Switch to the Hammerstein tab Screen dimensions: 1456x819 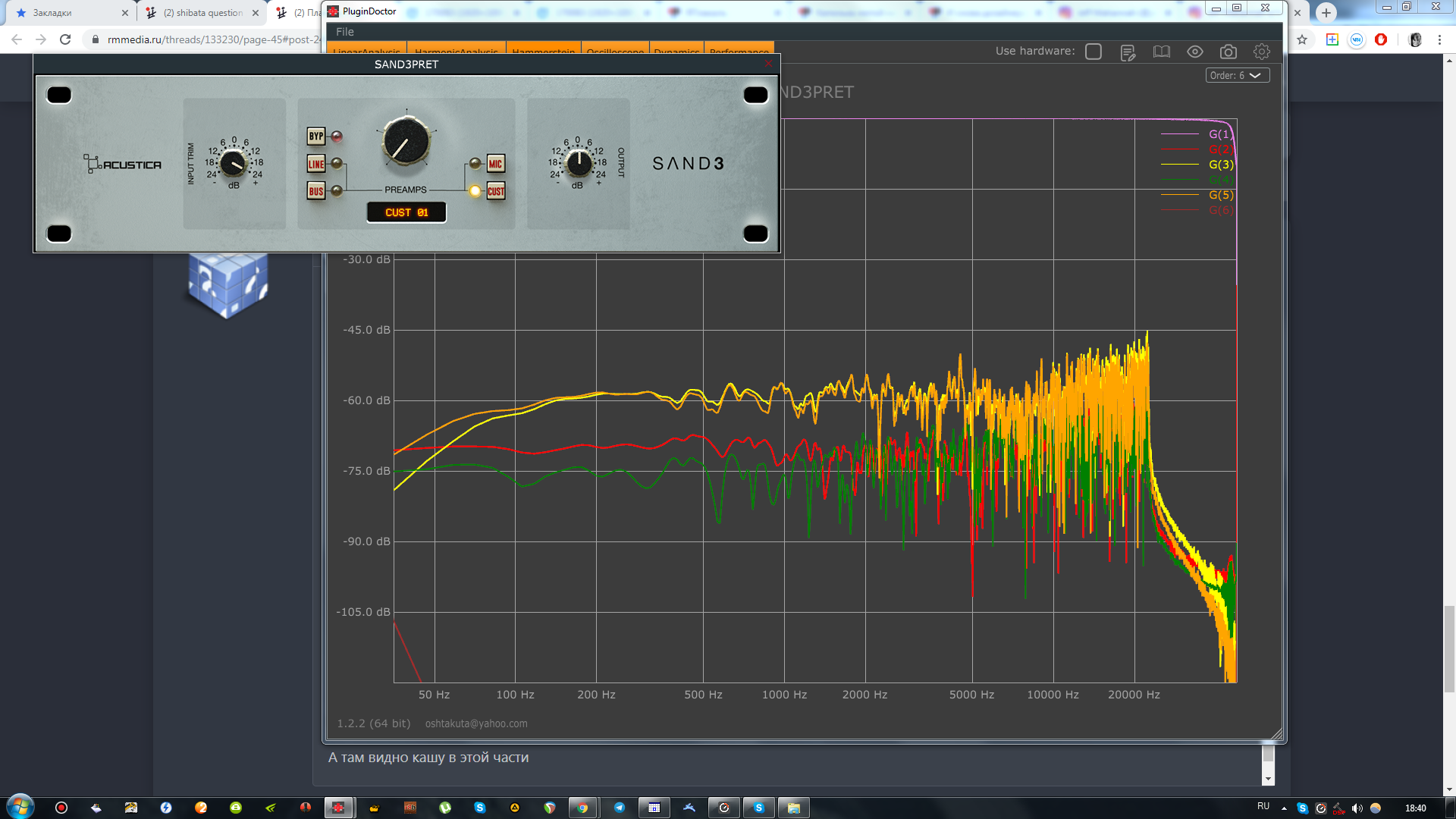pos(543,49)
